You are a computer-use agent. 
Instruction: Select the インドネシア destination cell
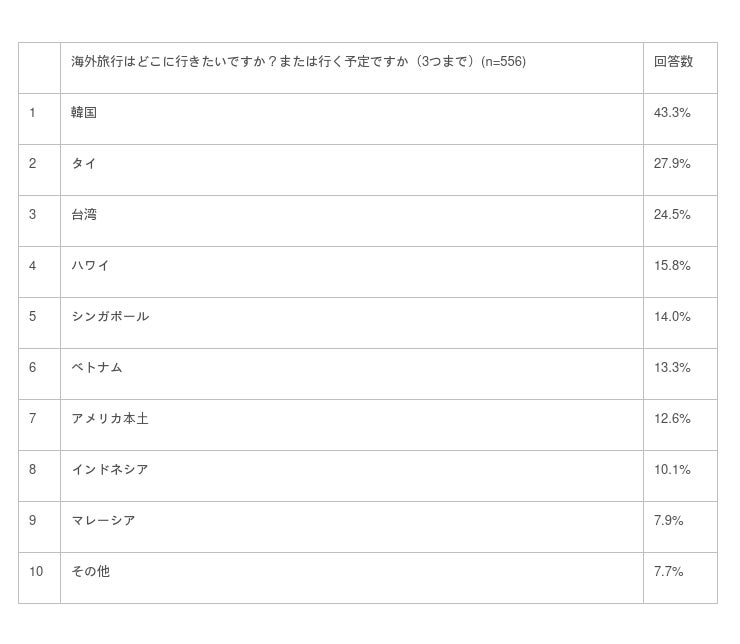[110, 470]
